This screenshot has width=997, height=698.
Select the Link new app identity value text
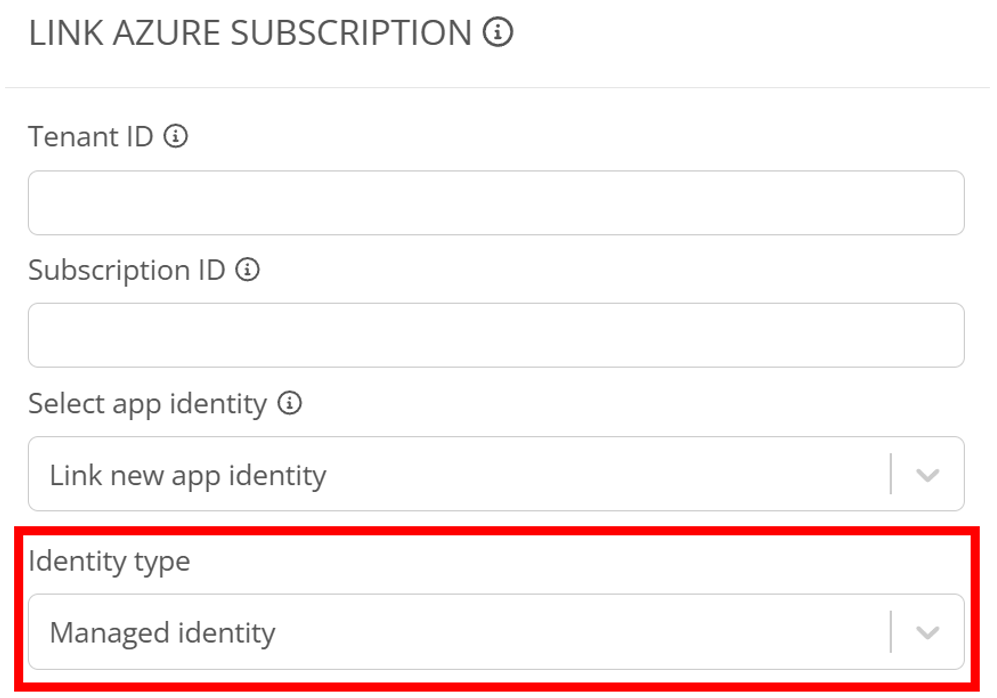click(x=188, y=474)
